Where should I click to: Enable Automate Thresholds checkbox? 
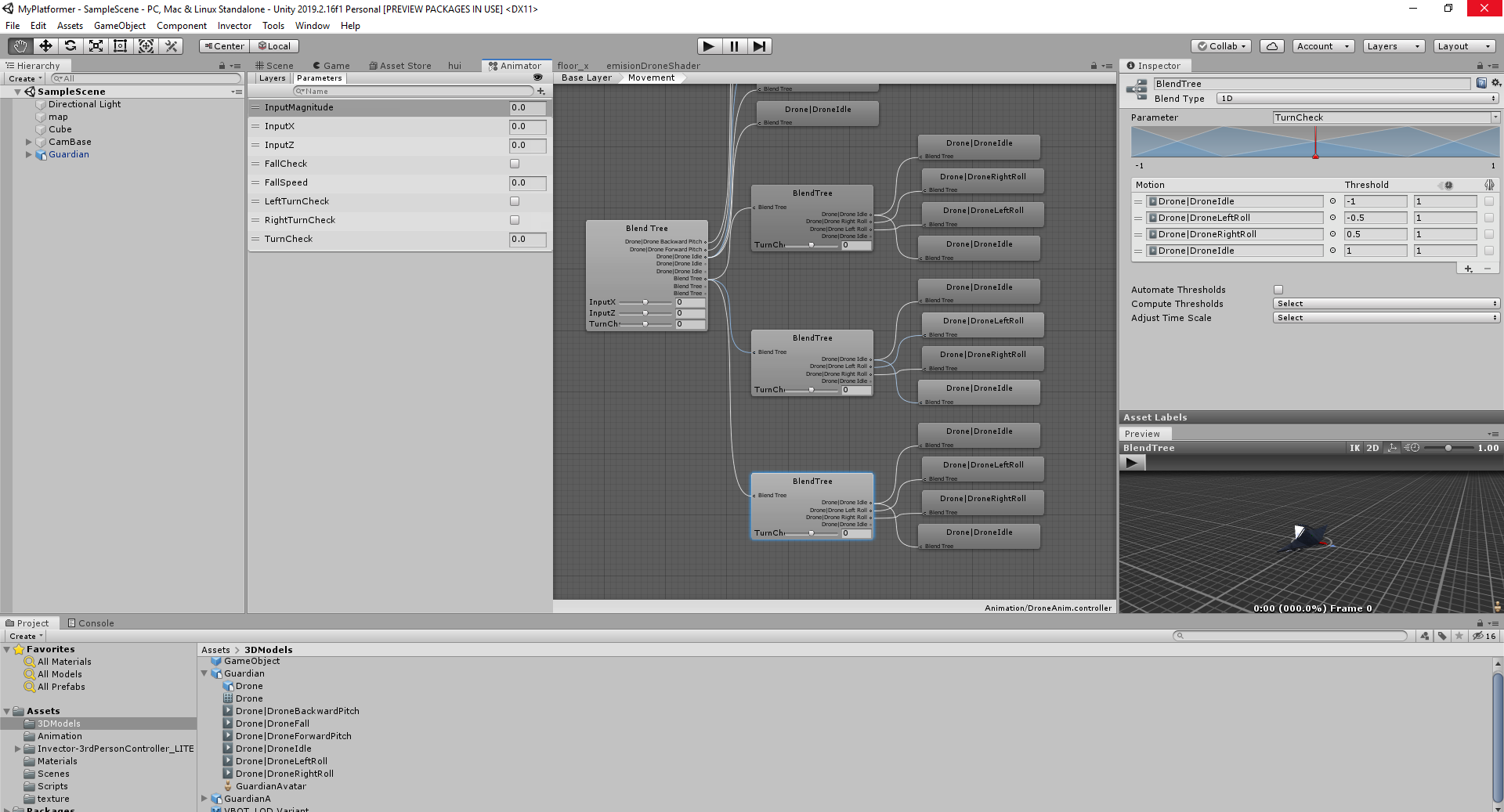click(x=1278, y=290)
